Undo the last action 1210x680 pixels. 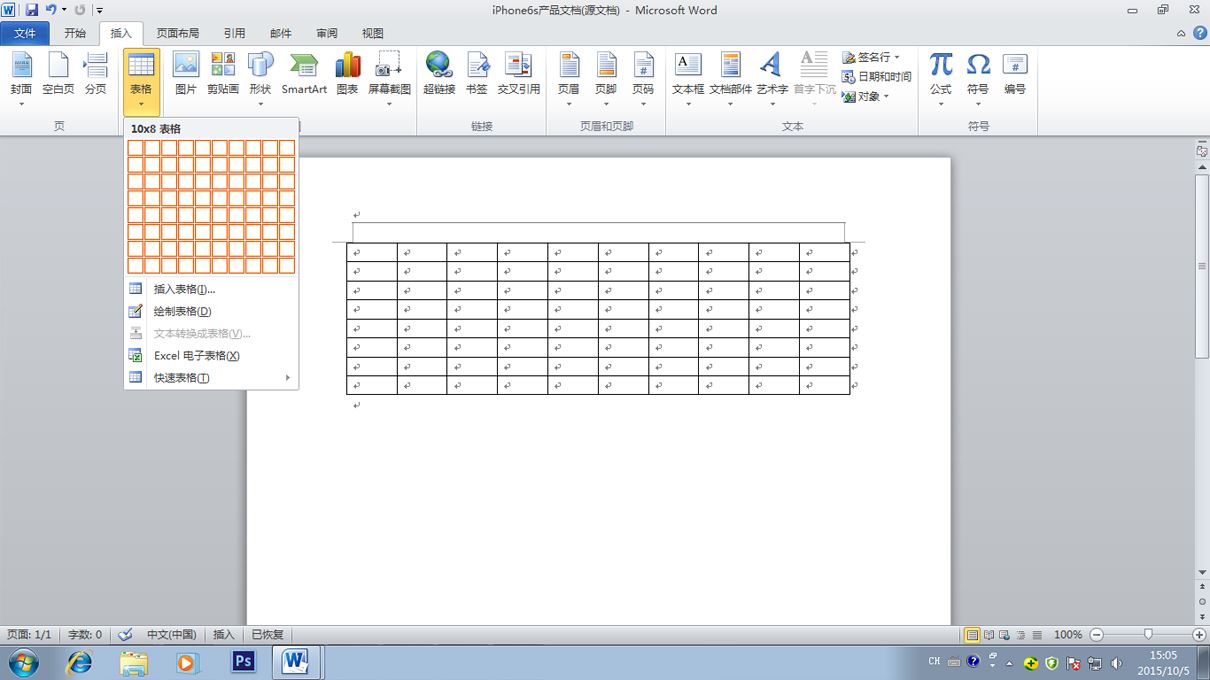50,10
